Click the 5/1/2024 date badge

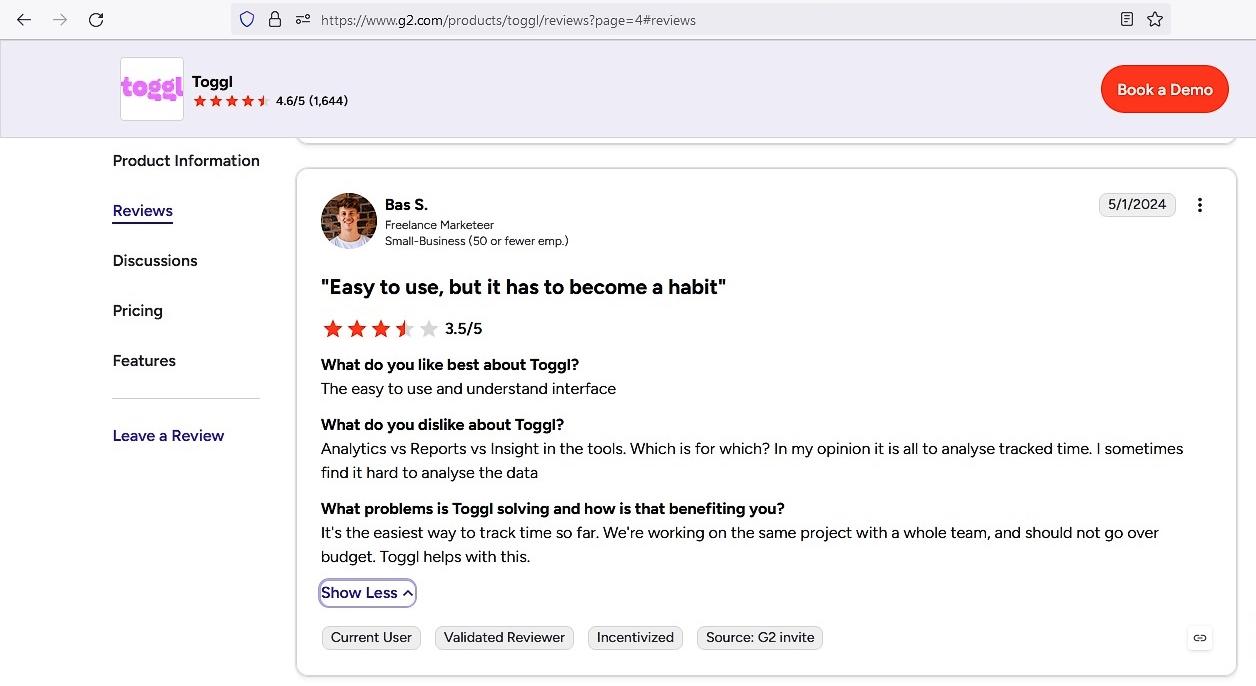(1137, 204)
